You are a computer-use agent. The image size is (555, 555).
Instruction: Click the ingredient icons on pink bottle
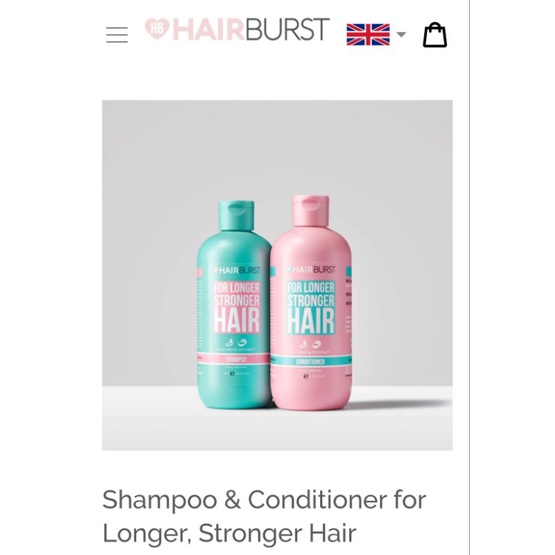point(310,344)
